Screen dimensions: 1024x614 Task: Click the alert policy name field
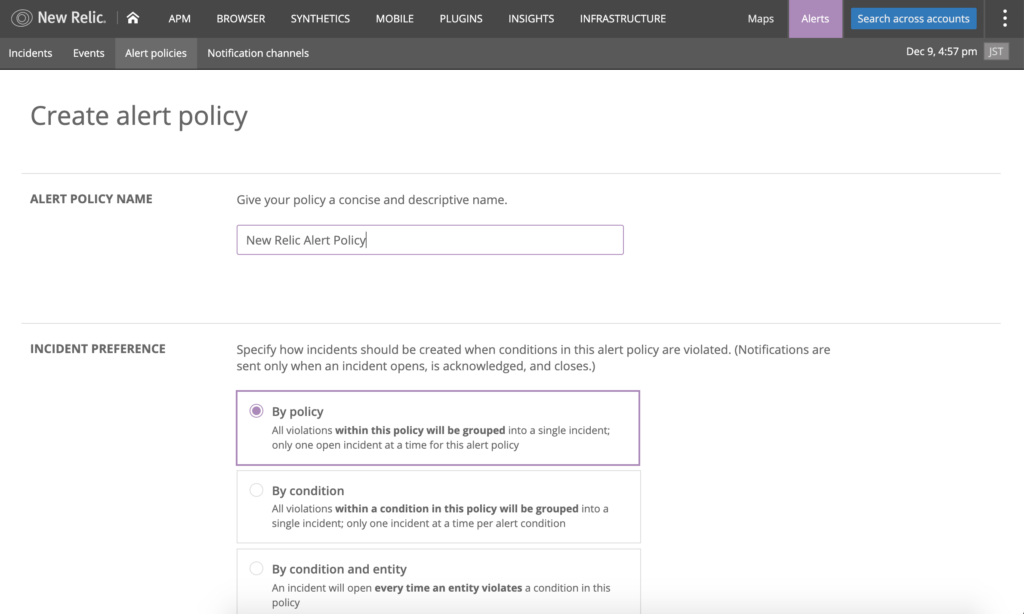pyautogui.click(x=430, y=240)
